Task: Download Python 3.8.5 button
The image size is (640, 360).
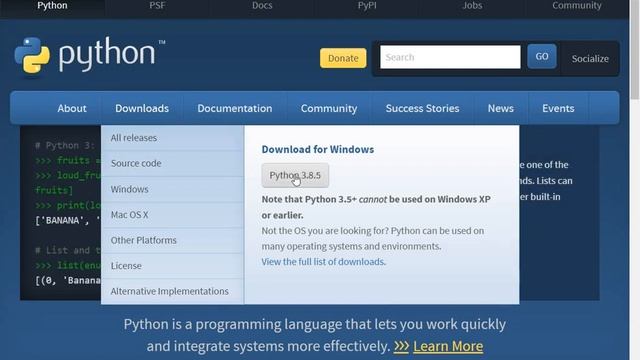Action: [295, 176]
